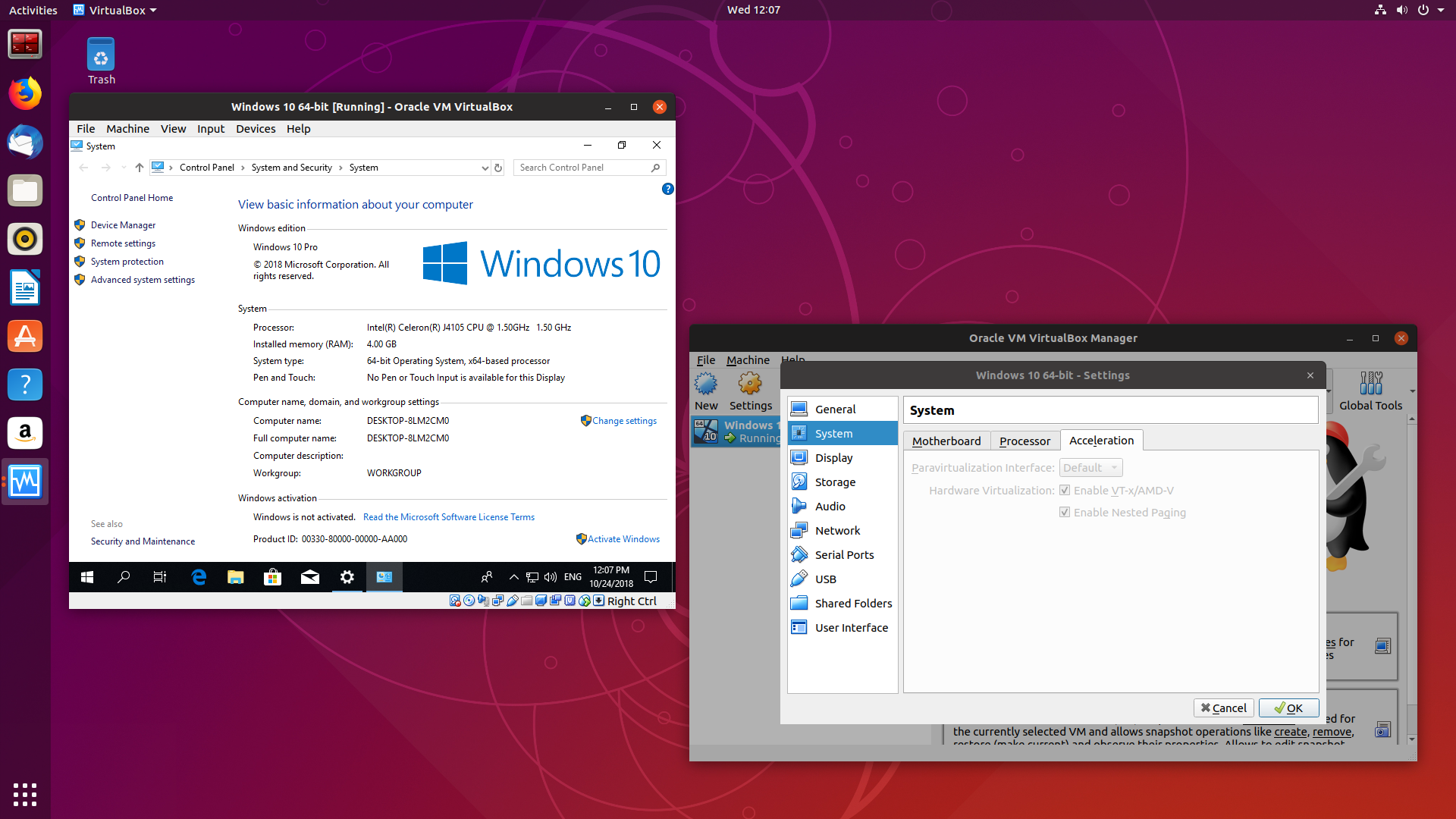Image resolution: width=1456 pixels, height=819 pixels.
Task: Open Input menu in VM window
Action: (211, 129)
